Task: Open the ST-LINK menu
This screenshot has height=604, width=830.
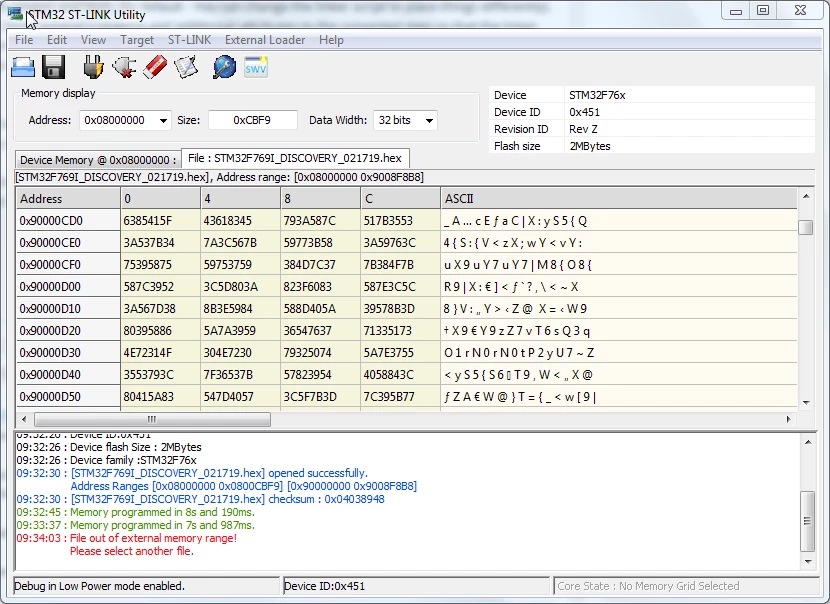Action: click(x=189, y=40)
